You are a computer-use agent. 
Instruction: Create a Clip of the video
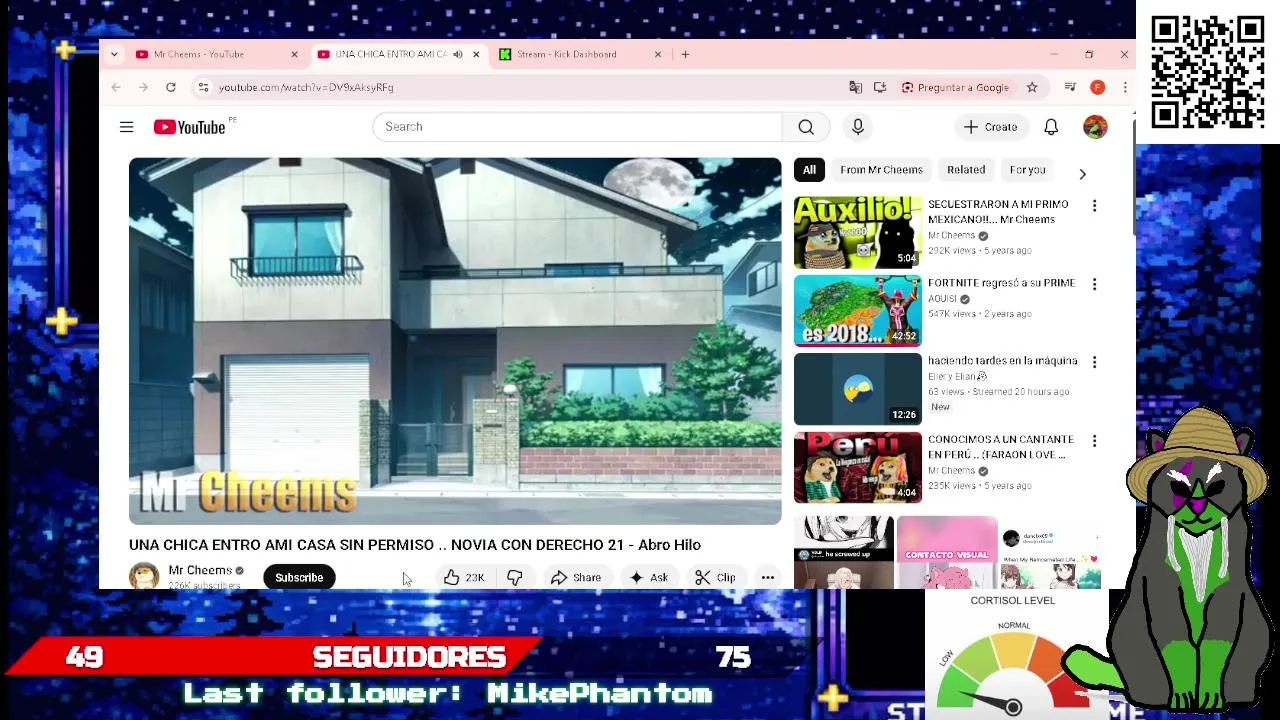(x=715, y=577)
